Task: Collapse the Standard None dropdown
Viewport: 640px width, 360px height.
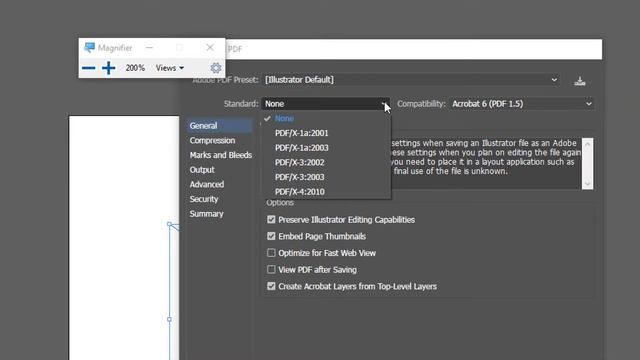Action: pyautogui.click(x=326, y=104)
